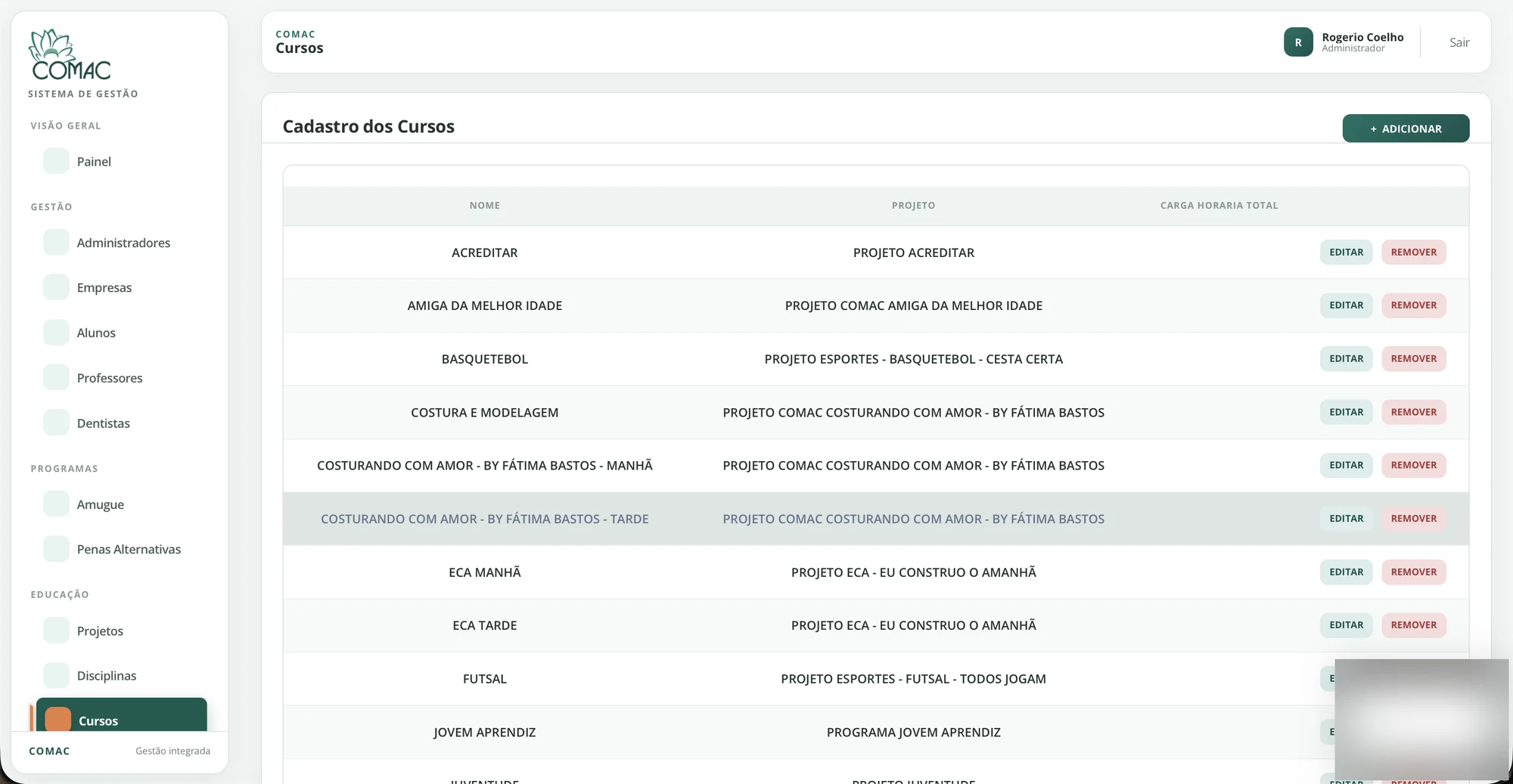Edit the AMIGA DA MELHOR IDADE course
This screenshot has height=784, width=1513.
(1346, 305)
